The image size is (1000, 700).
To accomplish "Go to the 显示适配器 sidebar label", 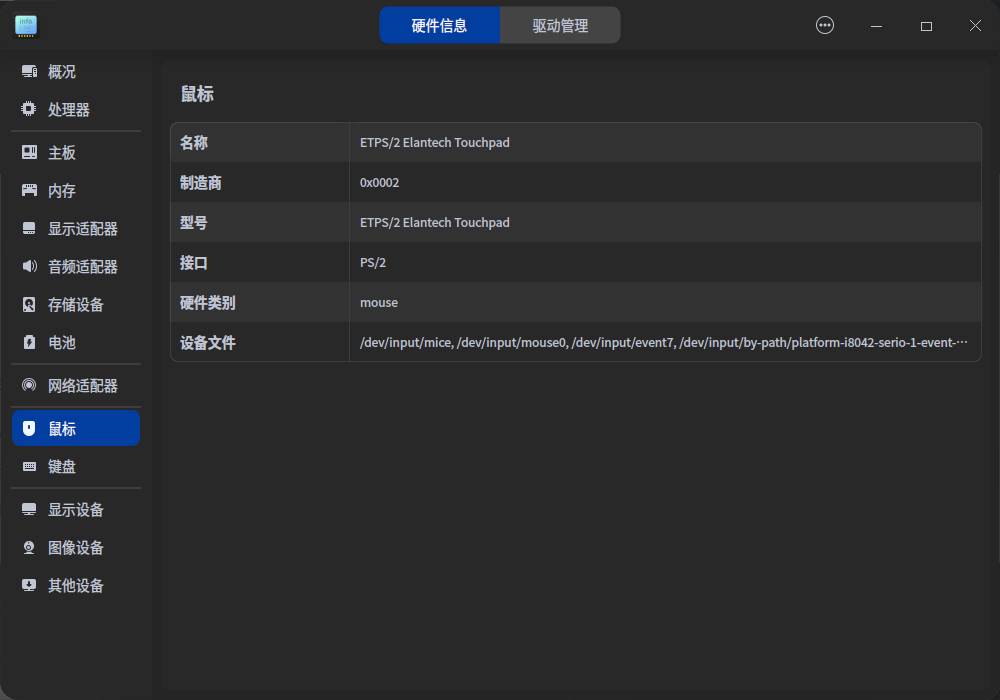I will (x=83, y=229).
